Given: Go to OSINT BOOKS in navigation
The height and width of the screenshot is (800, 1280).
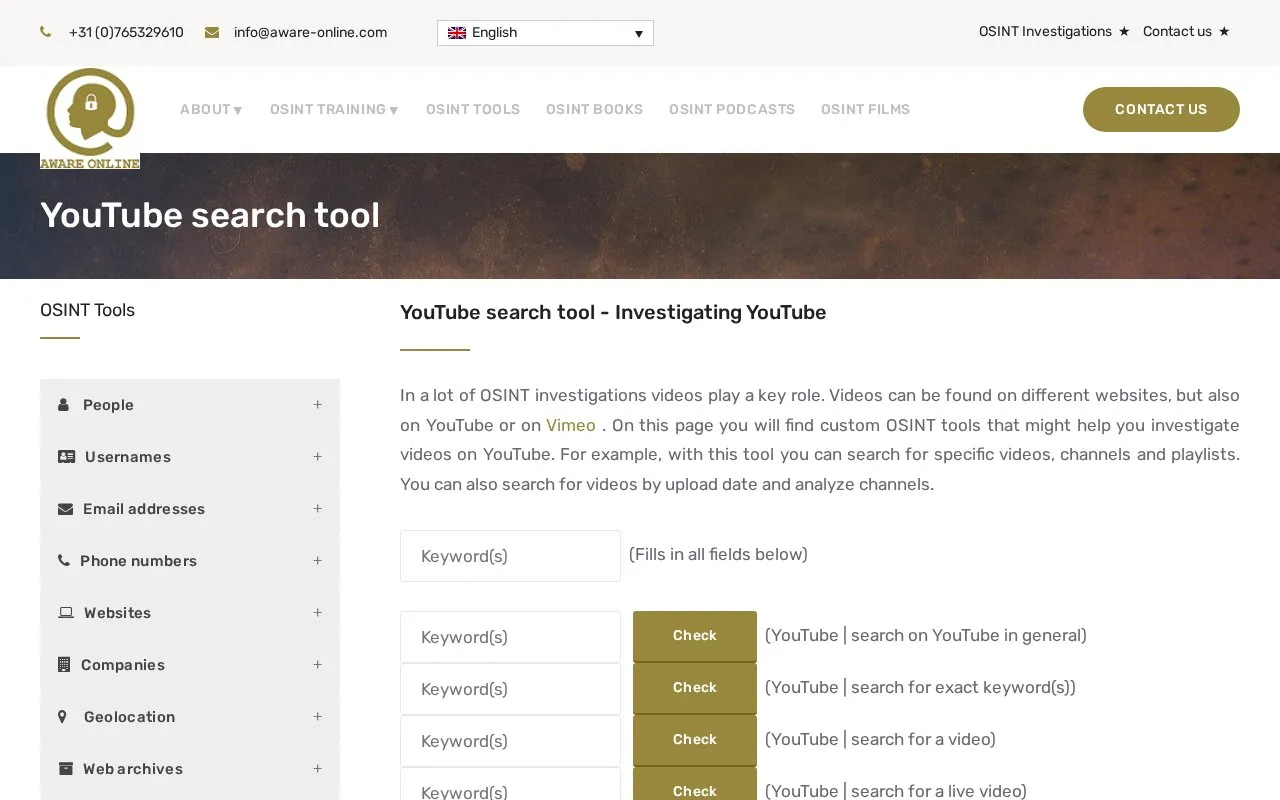Looking at the screenshot, I should [x=594, y=110].
